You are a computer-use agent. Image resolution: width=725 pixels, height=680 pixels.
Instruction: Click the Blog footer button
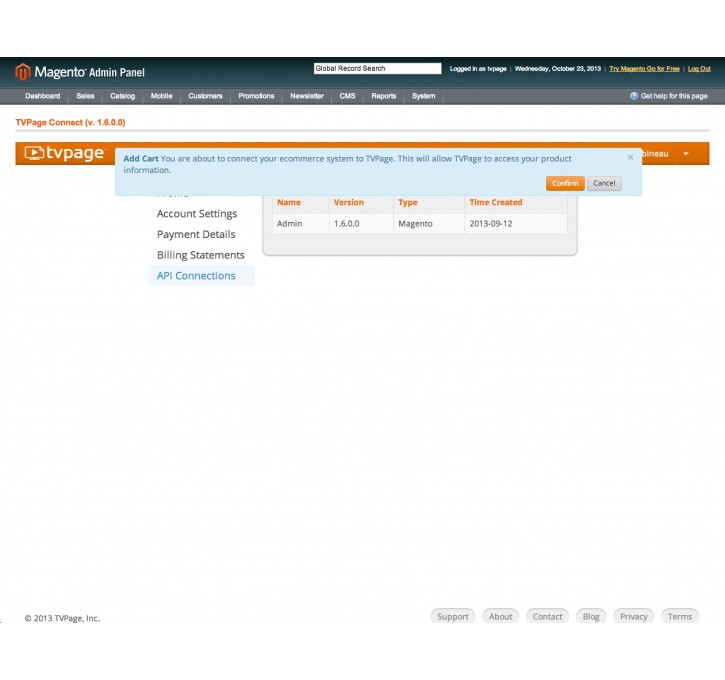click(591, 616)
